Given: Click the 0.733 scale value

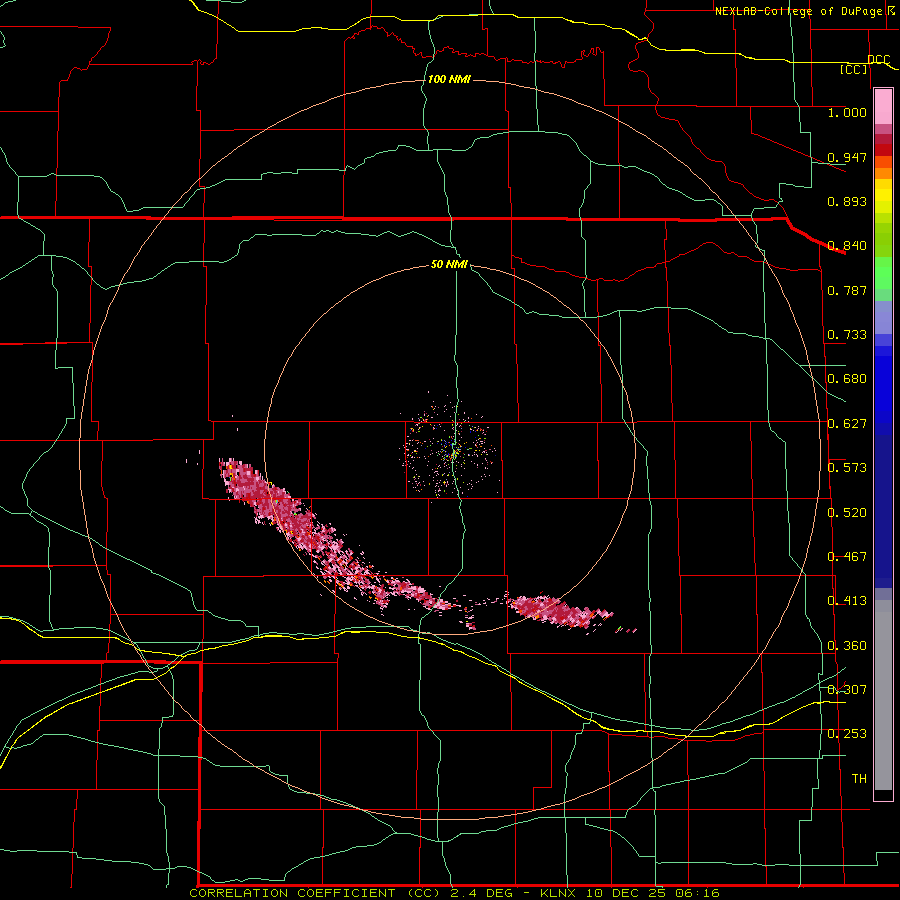Looking at the screenshot, I should click(x=847, y=335).
